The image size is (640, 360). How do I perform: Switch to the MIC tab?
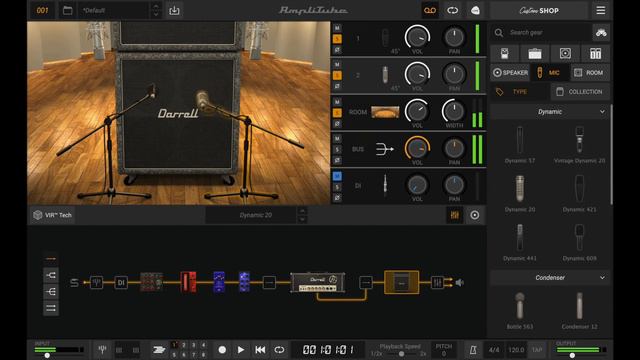[549, 73]
